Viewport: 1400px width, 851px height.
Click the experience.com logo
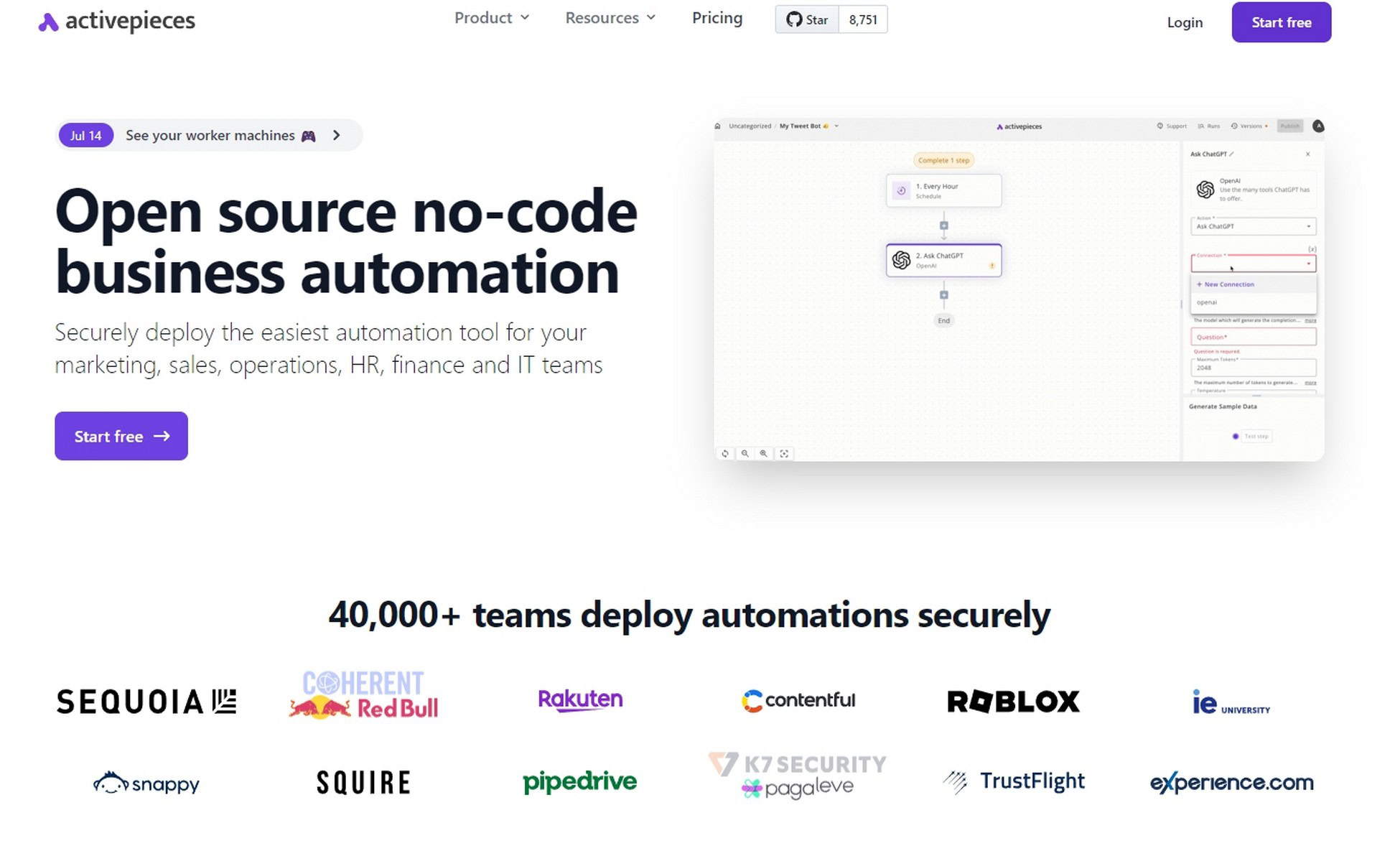click(1231, 783)
